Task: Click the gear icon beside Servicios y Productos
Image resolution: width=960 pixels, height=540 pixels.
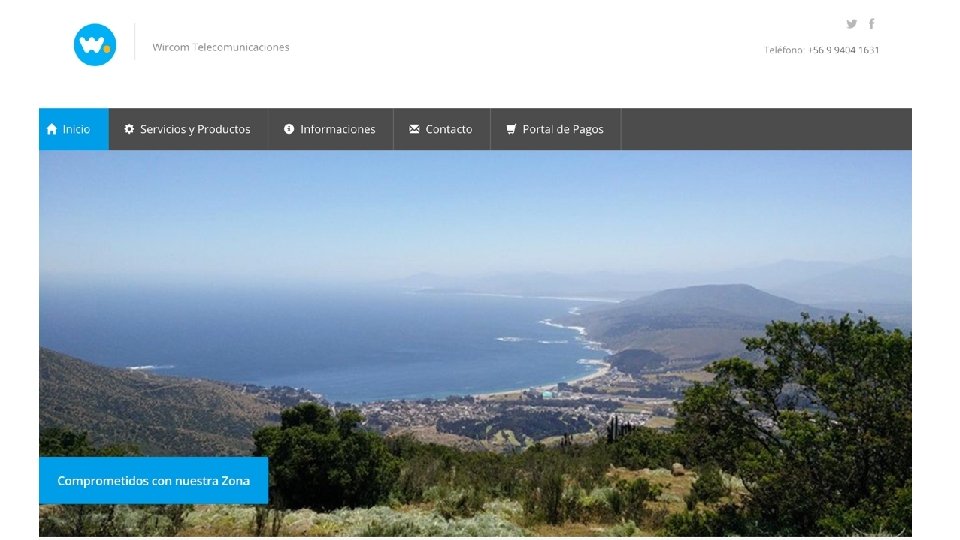Action: [129, 129]
